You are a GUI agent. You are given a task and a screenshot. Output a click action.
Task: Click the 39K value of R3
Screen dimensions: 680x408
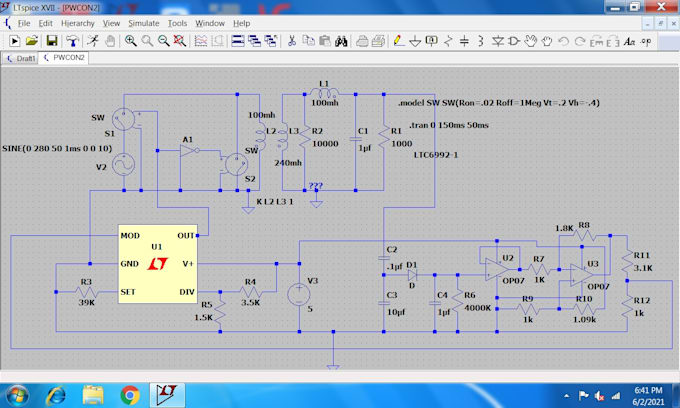[x=87, y=302]
